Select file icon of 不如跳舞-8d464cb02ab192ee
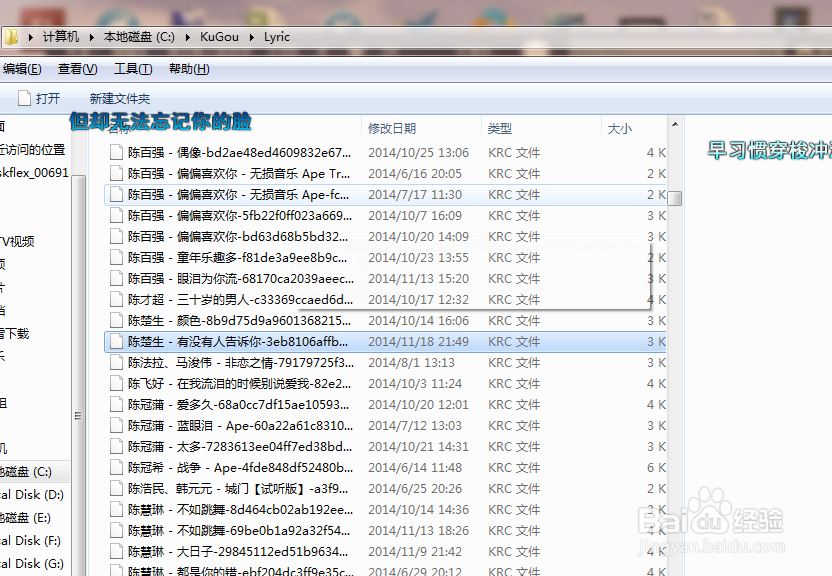The image size is (832, 576). [116, 510]
